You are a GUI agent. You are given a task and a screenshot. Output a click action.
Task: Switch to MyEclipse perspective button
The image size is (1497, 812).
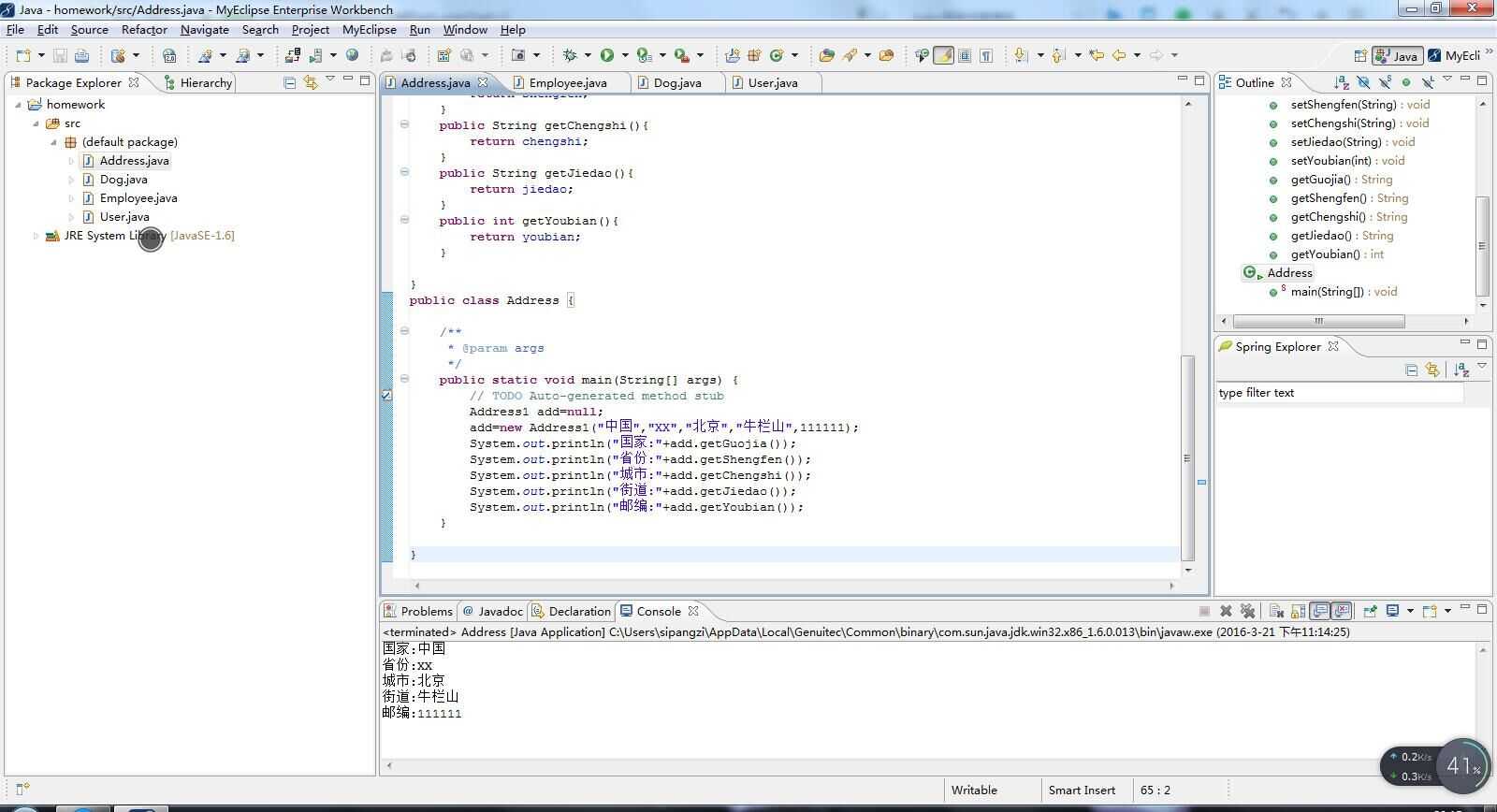pyautogui.click(x=1454, y=55)
